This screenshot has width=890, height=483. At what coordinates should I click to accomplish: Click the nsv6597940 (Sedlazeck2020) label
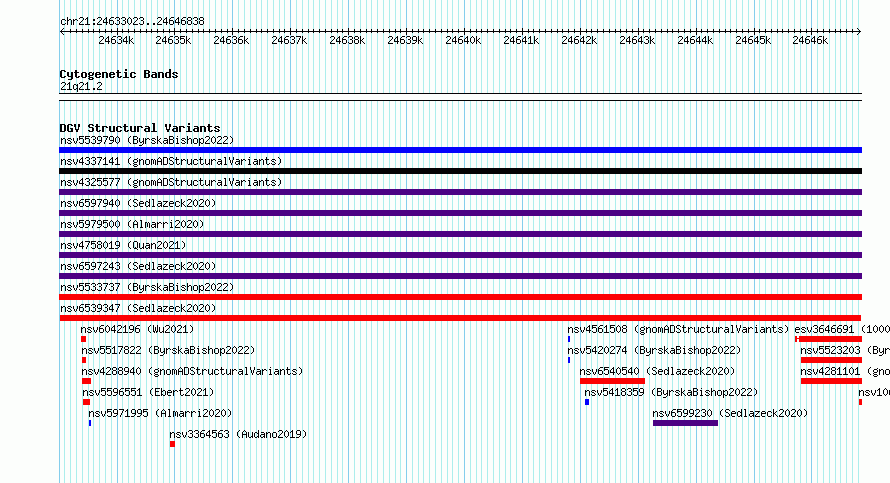pos(138,203)
